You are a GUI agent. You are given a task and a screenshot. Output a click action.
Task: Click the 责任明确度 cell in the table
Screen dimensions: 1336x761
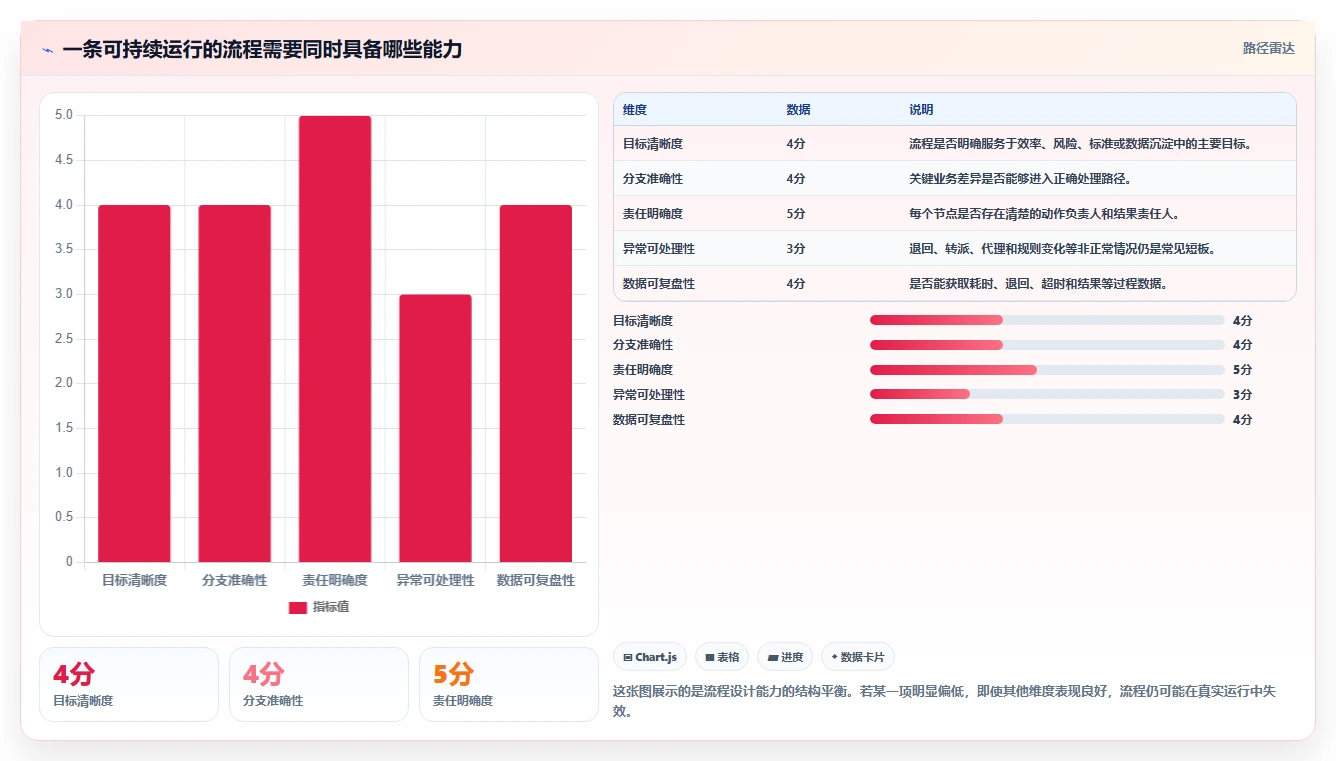coord(653,214)
